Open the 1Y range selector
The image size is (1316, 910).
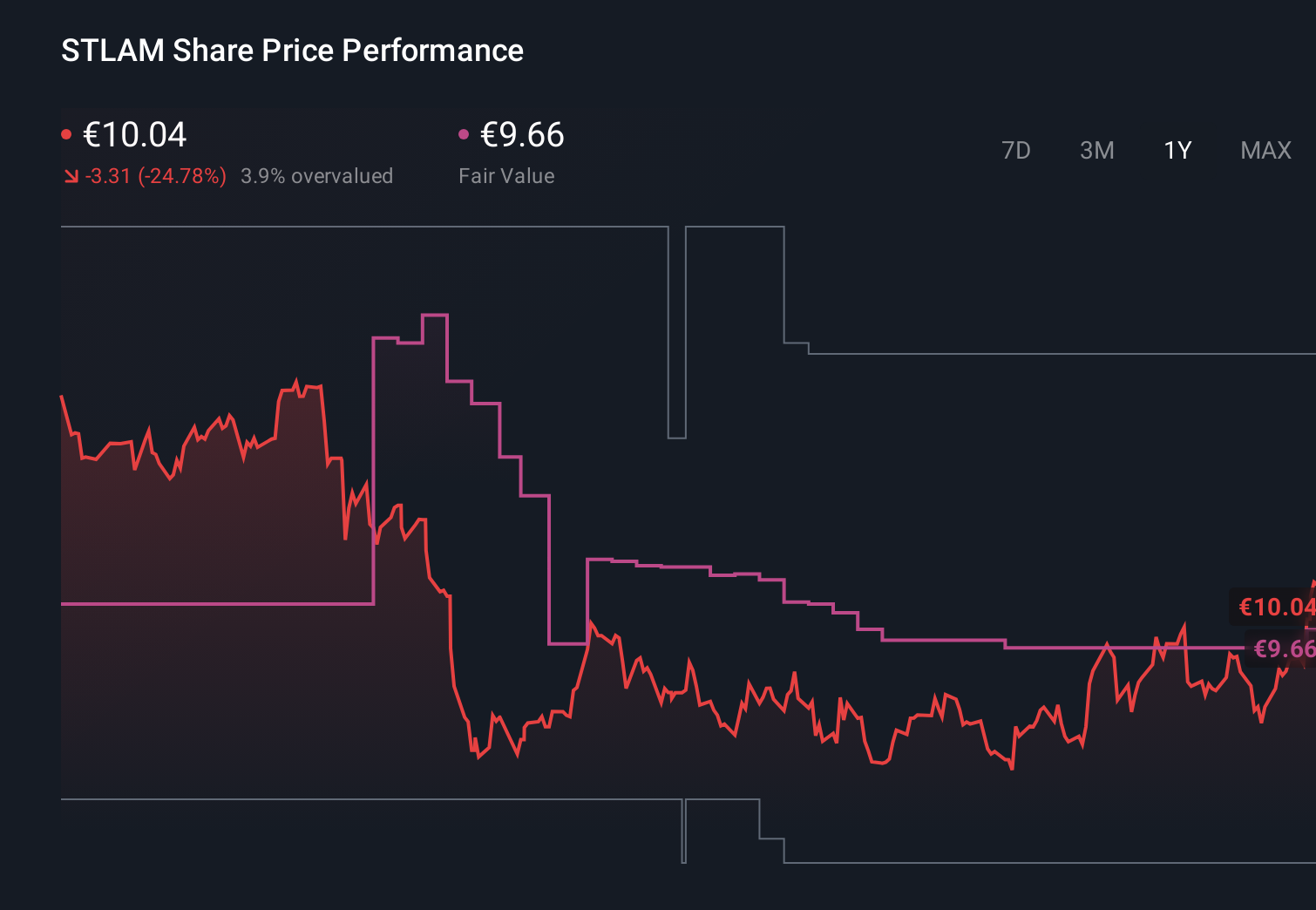[1177, 150]
